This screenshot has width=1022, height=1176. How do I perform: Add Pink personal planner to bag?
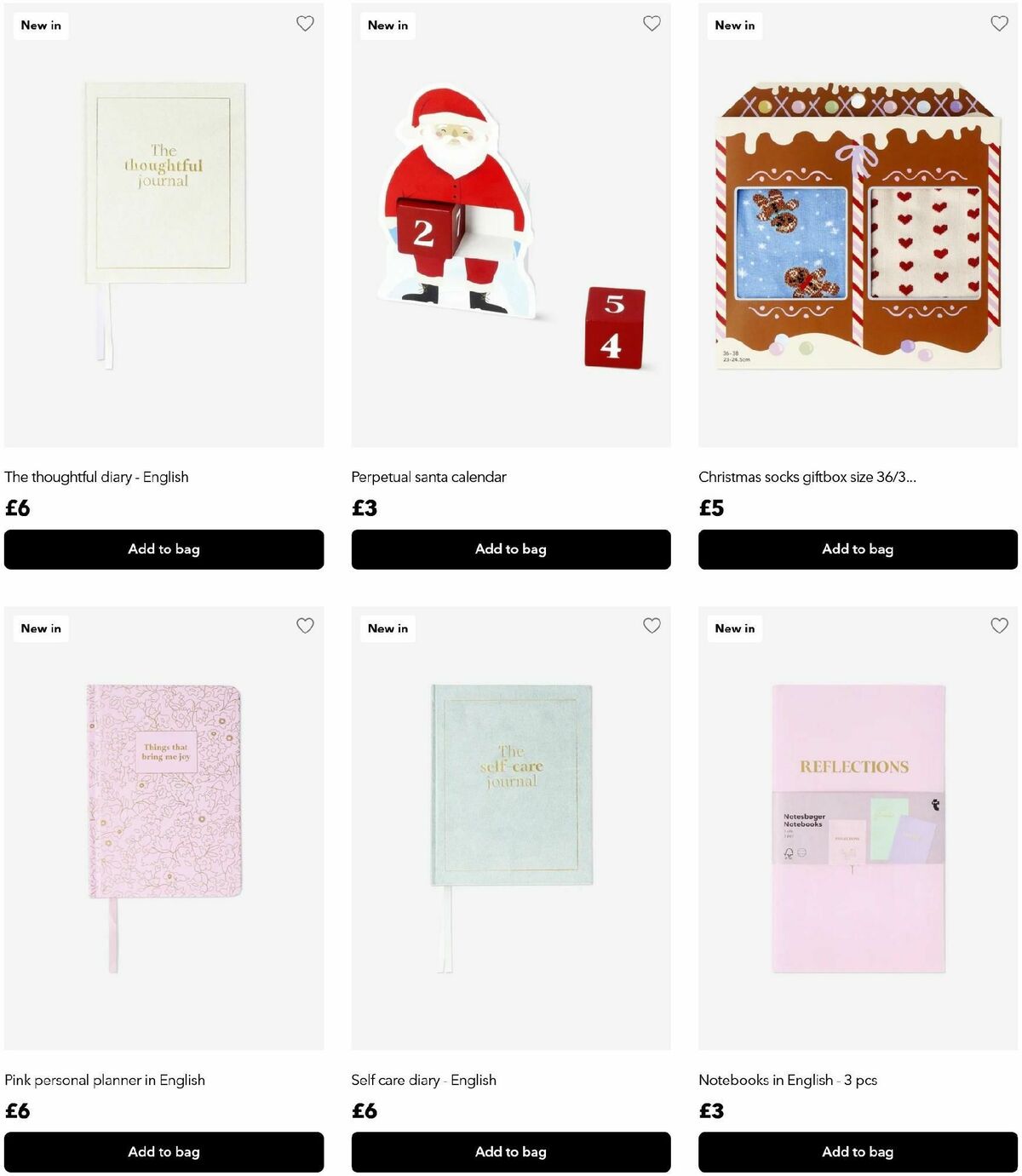coord(164,1152)
